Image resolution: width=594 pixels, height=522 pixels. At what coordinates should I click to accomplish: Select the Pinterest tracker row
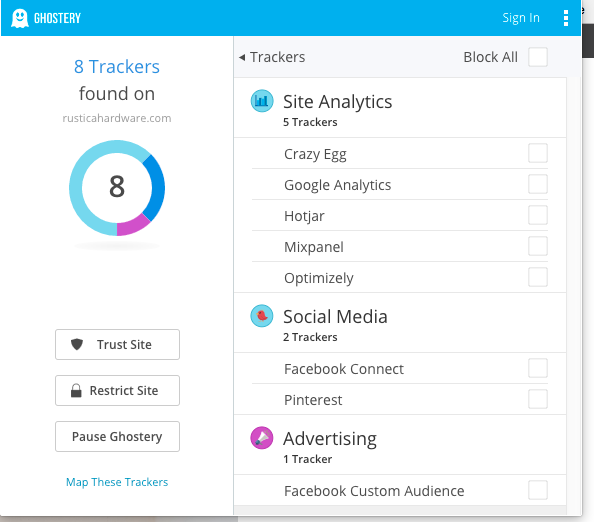400,399
